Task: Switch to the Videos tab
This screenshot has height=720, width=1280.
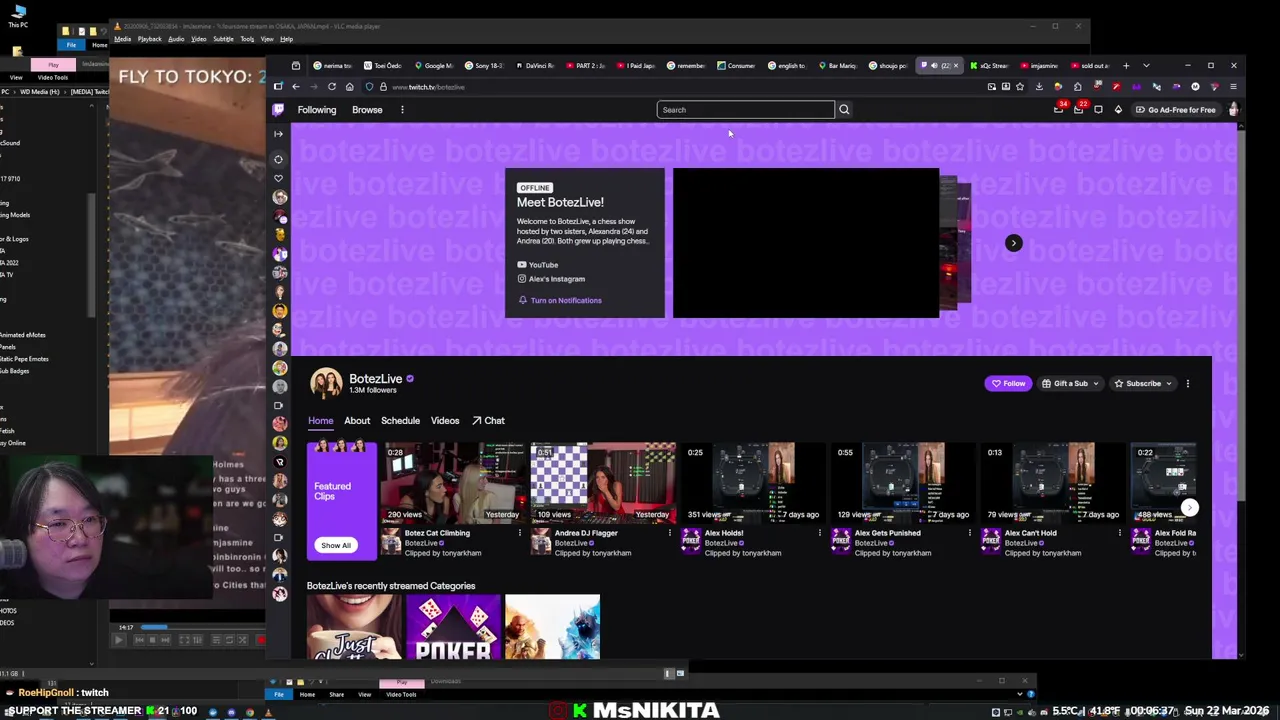Action: pyautogui.click(x=445, y=421)
